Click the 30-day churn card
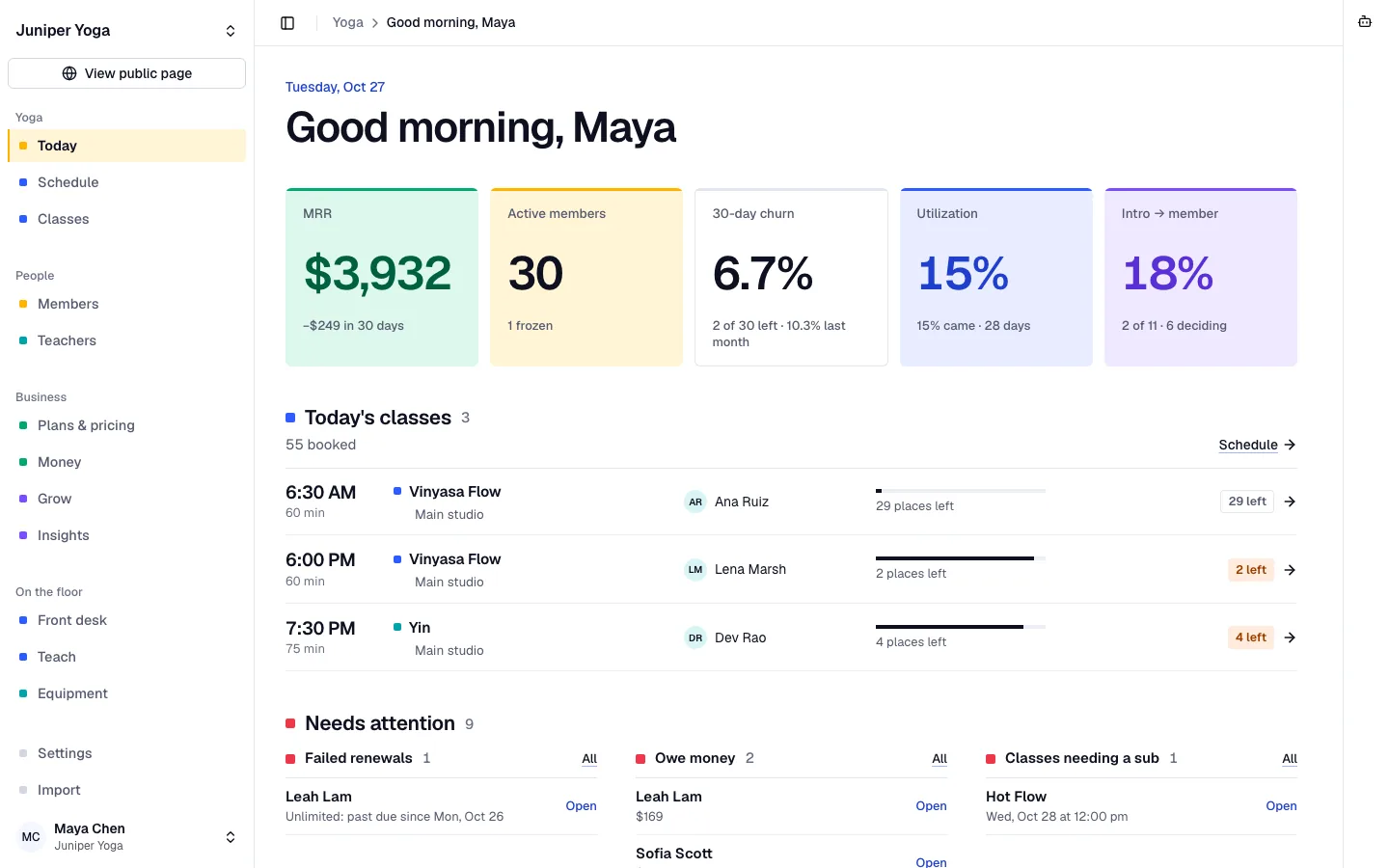Image resolution: width=1389 pixels, height=868 pixels. click(791, 277)
